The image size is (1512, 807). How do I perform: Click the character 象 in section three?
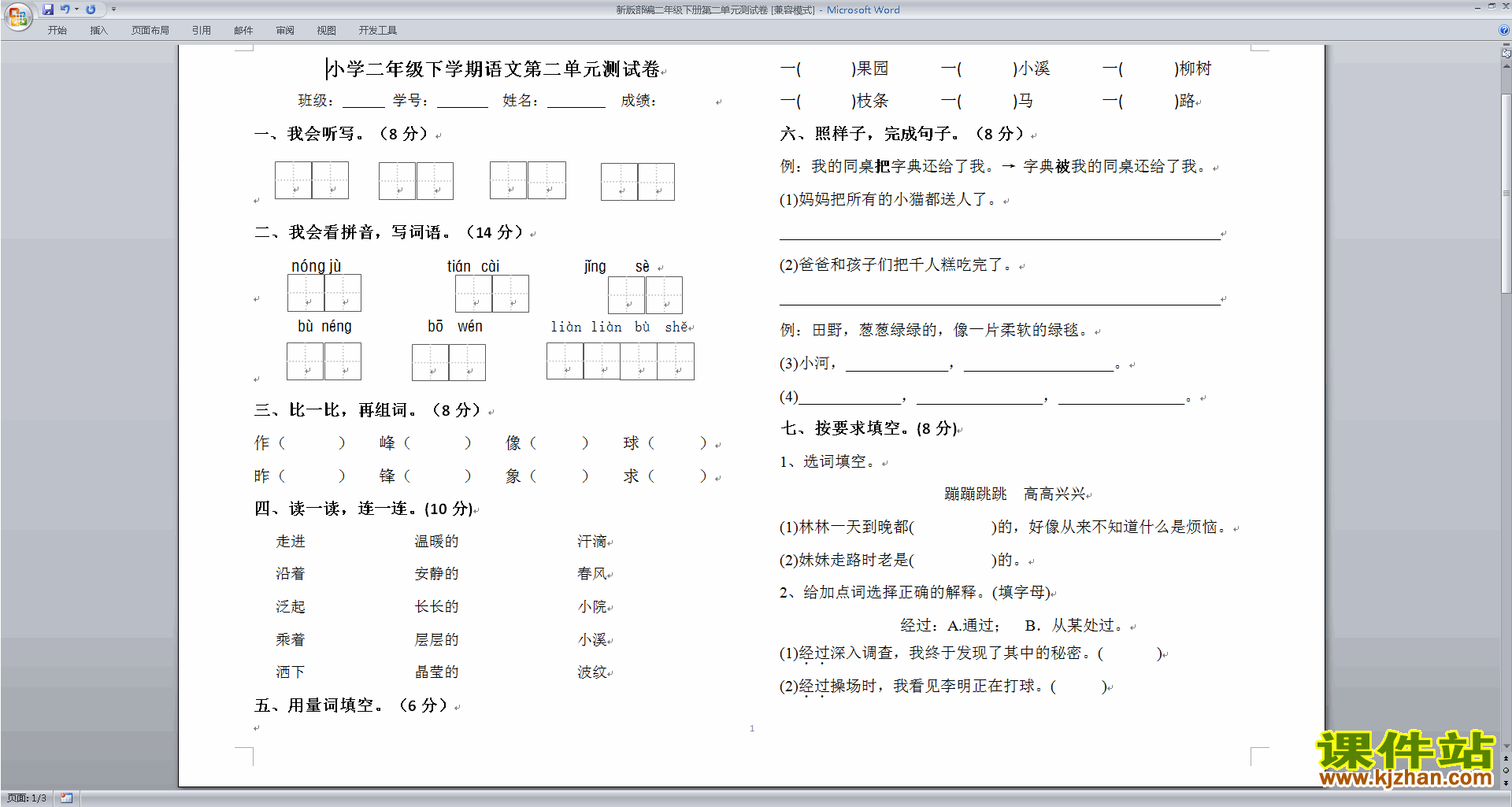[x=513, y=476]
